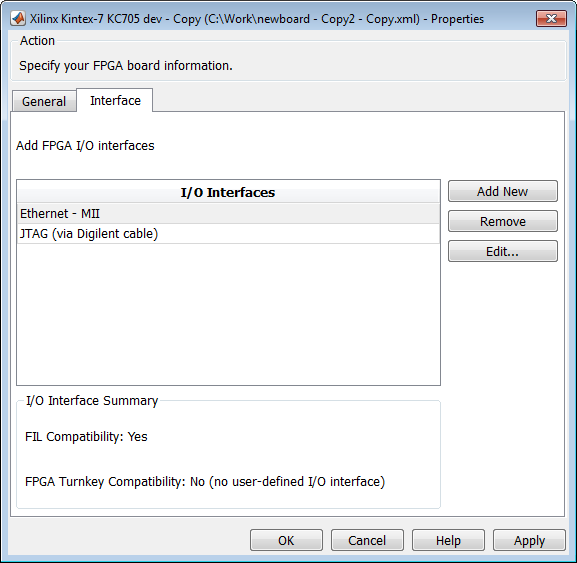Click the empty area of the interfaces list
Screen dimensions: 577x563
point(228,315)
